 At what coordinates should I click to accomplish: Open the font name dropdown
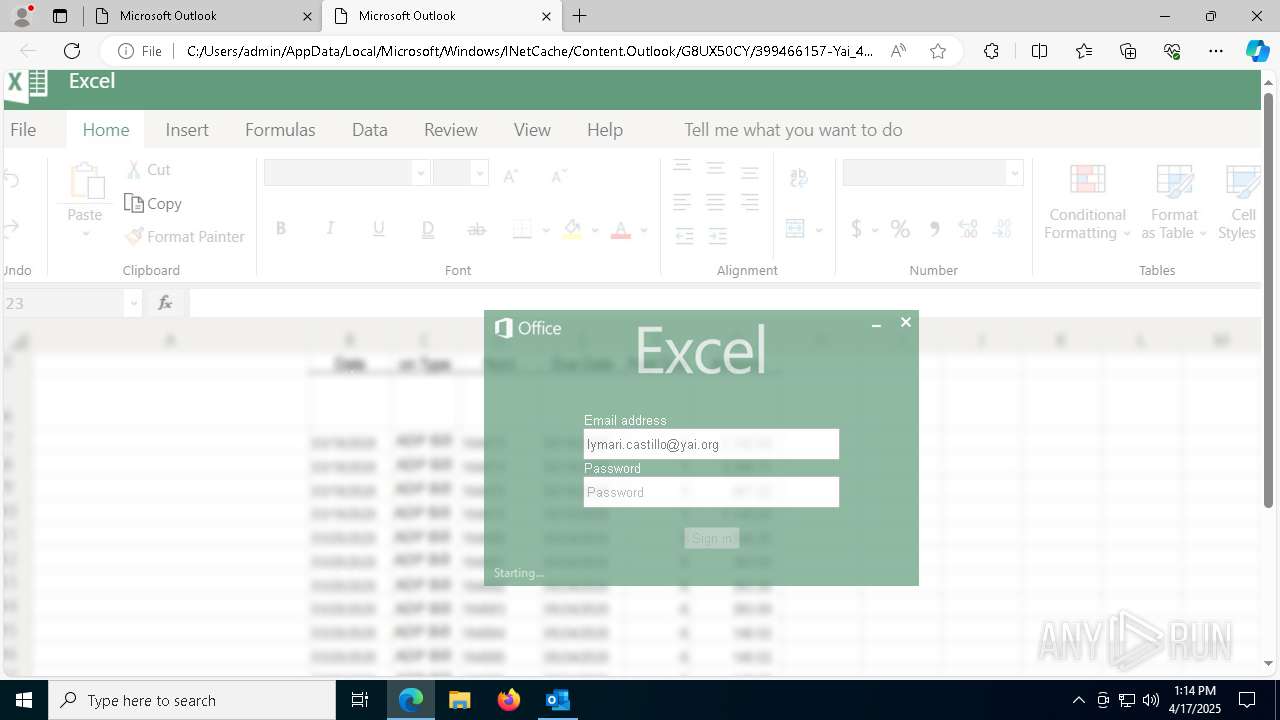click(421, 173)
